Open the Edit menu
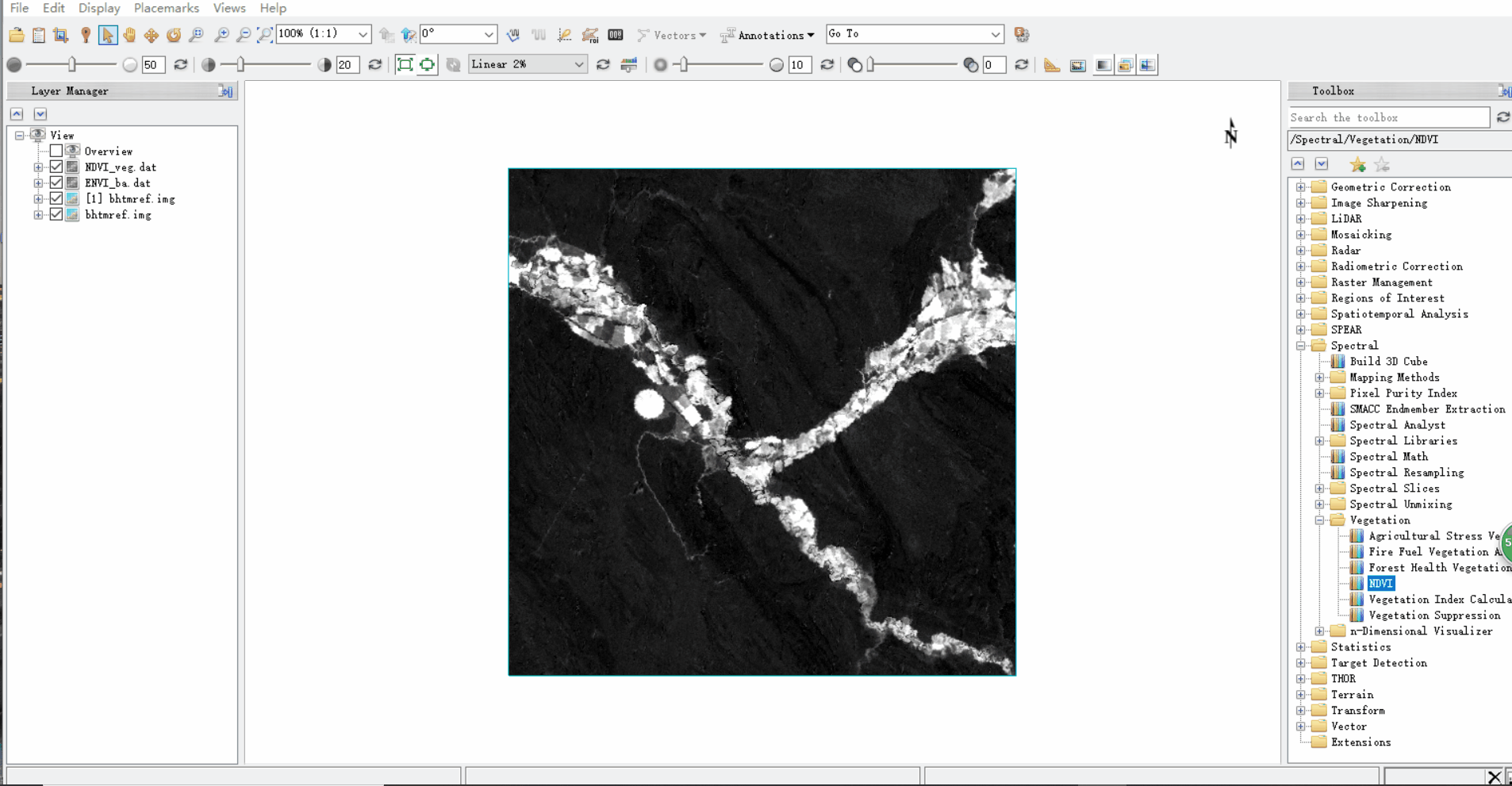Screen dimensions: 1512x786 click(x=53, y=8)
